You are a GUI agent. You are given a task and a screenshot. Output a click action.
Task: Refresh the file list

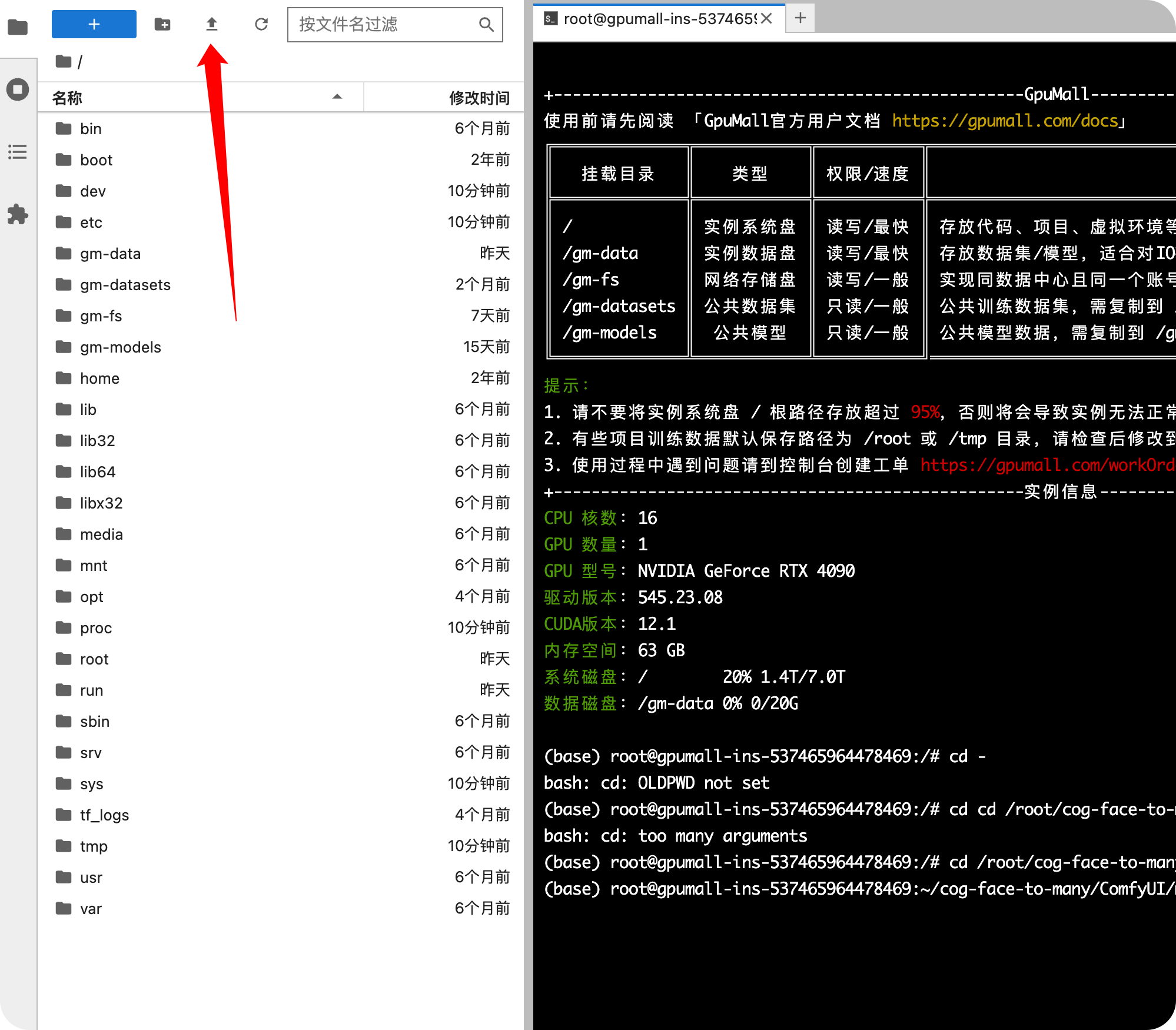coord(261,24)
